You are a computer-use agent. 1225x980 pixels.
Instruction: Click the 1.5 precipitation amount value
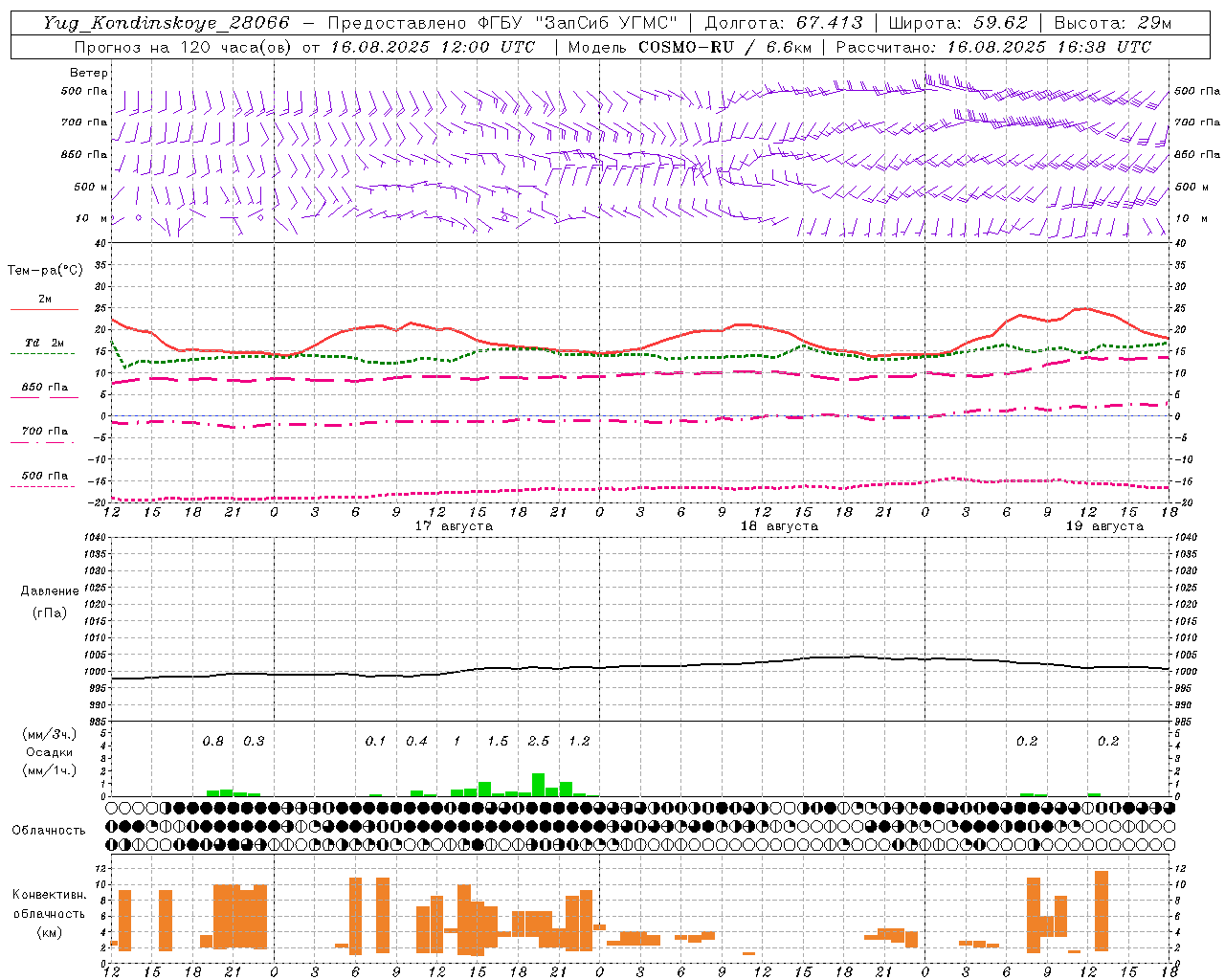[x=498, y=741]
